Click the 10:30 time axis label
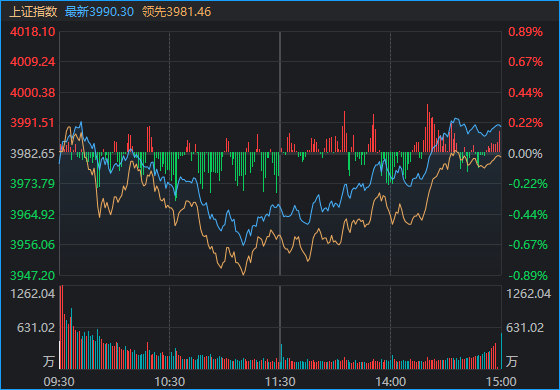The image size is (560, 390). pyautogui.click(x=169, y=382)
